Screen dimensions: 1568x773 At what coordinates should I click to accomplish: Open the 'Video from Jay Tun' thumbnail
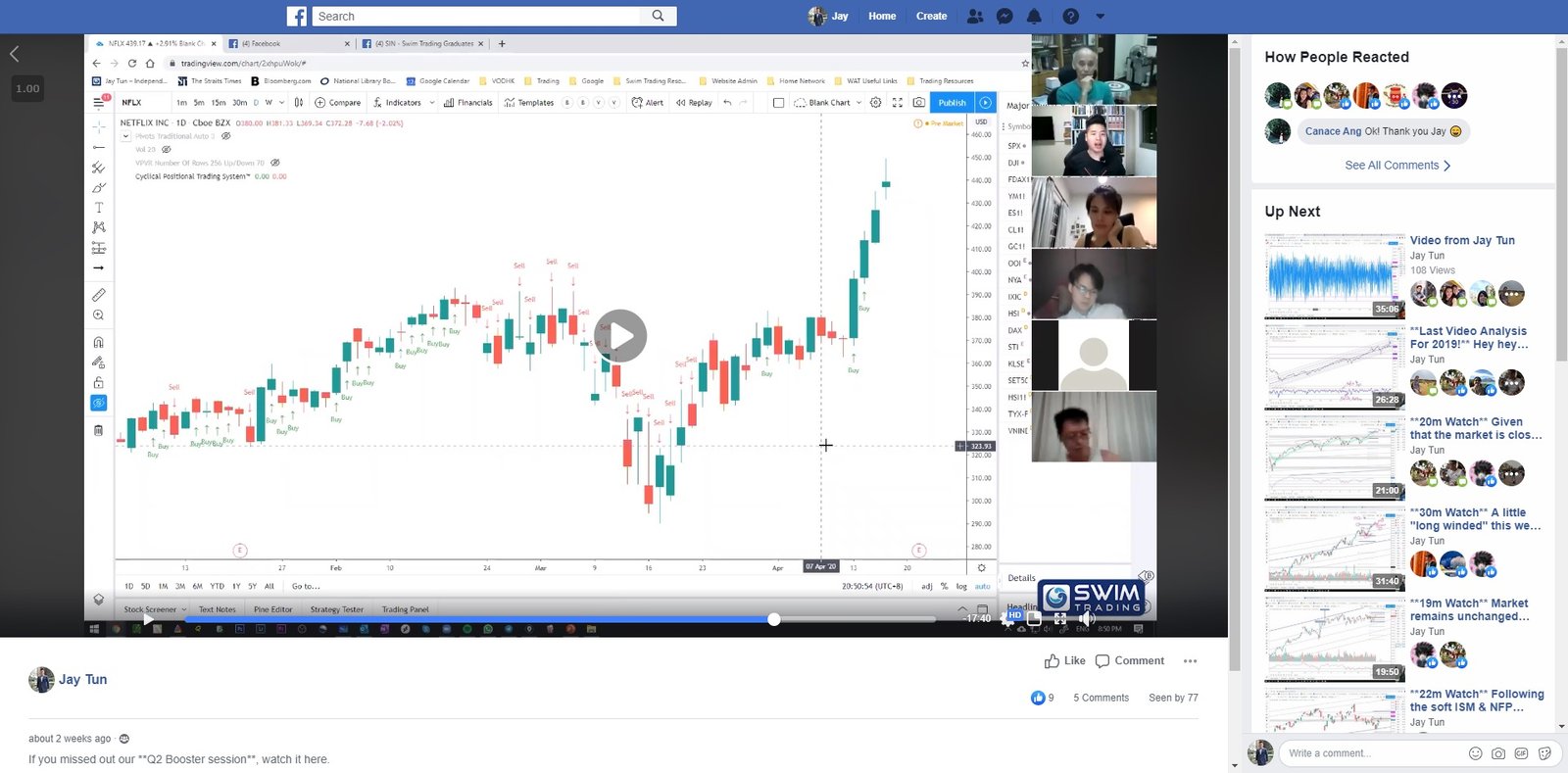tap(1335, 275)
